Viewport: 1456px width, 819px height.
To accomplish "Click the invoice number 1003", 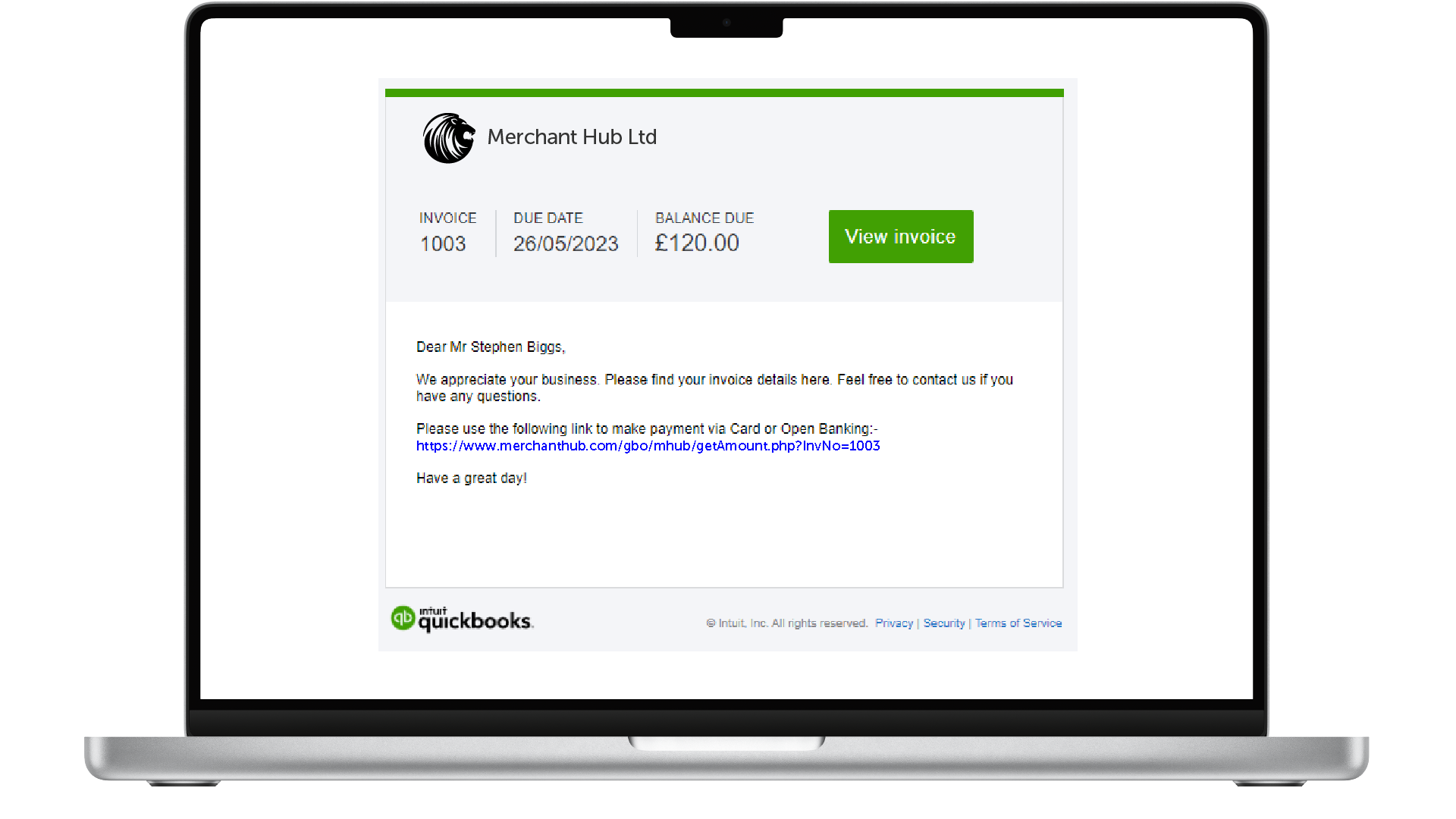I will [x=443, y=244].
